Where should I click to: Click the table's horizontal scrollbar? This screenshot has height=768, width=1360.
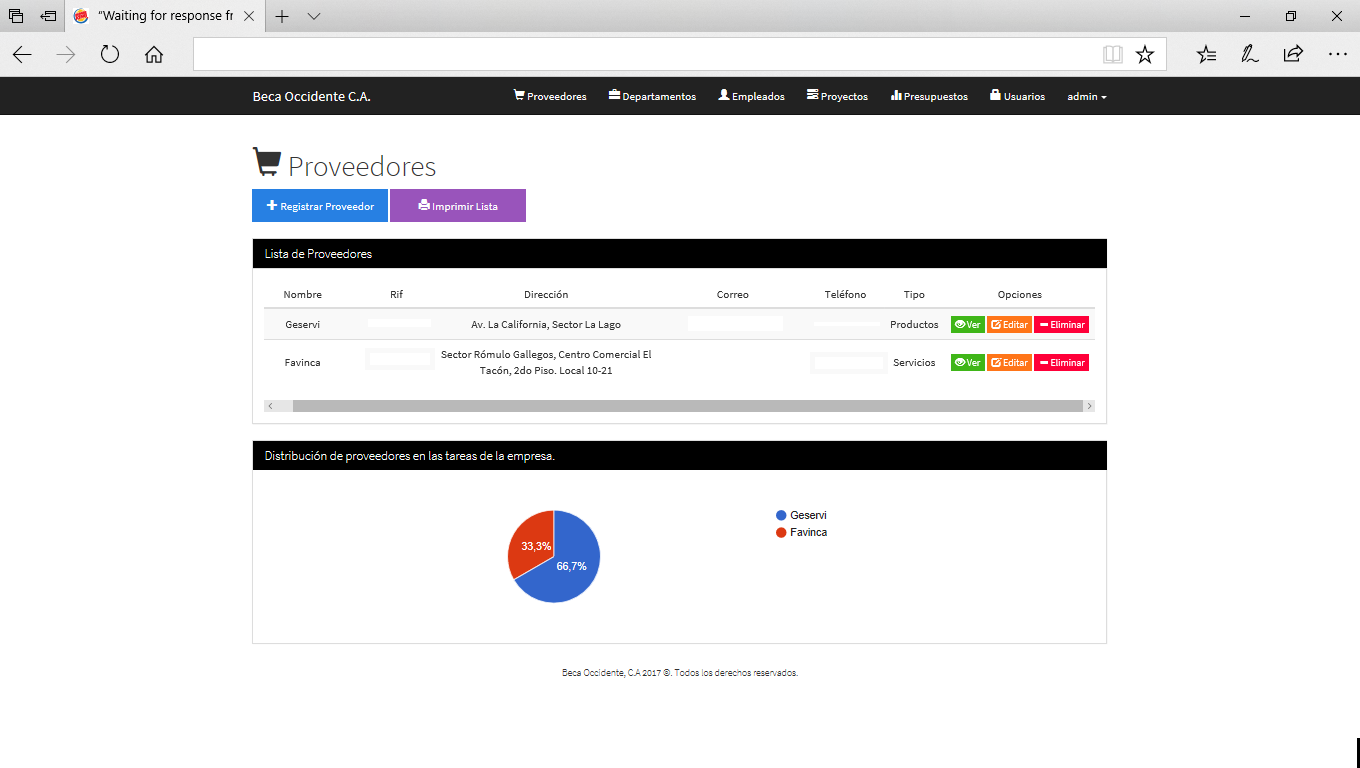pos(687,406)
